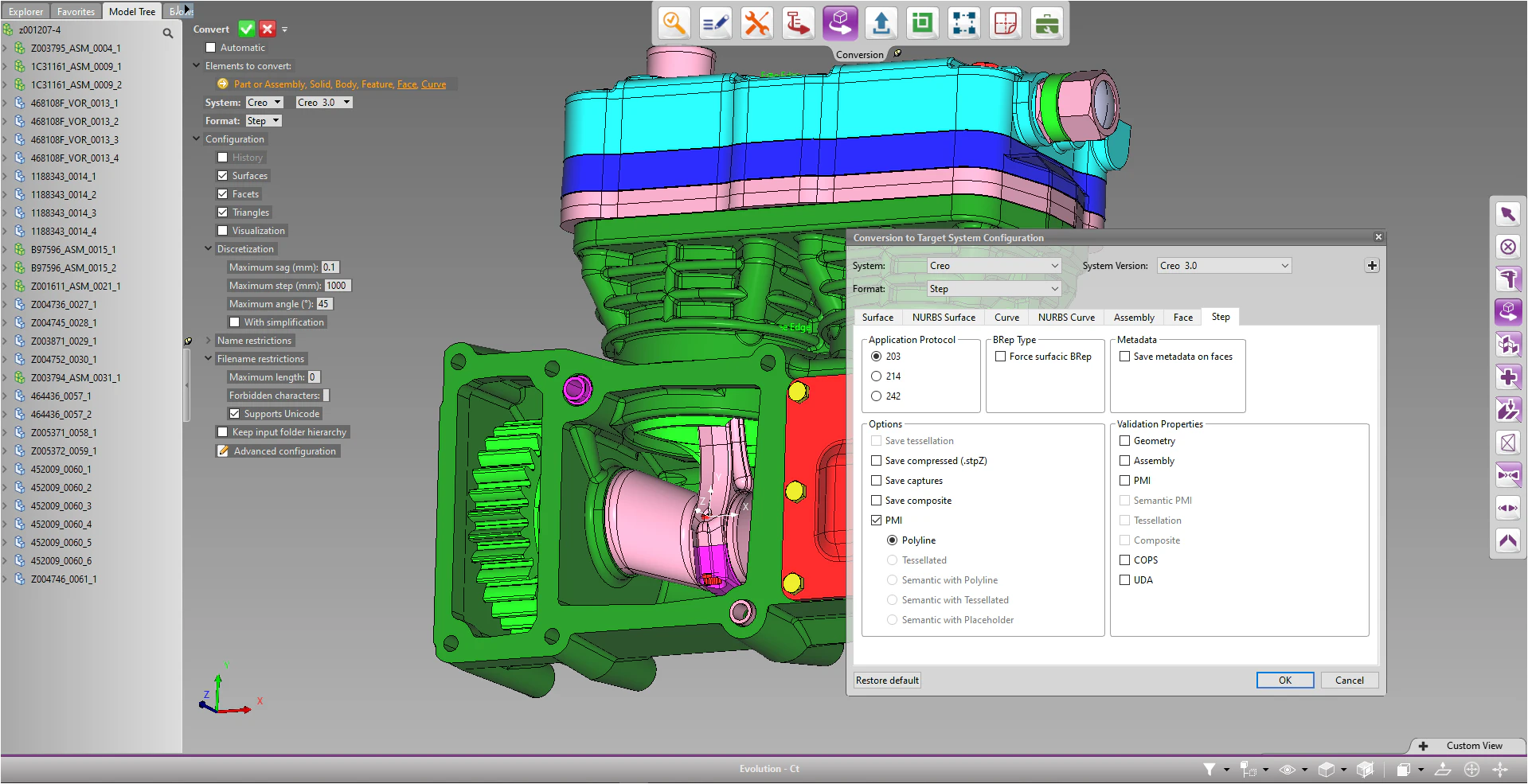Screen dimensions: 1528x784
Task: Switch to the Explorer tab in left panel
Action: [x=25, y=11]
